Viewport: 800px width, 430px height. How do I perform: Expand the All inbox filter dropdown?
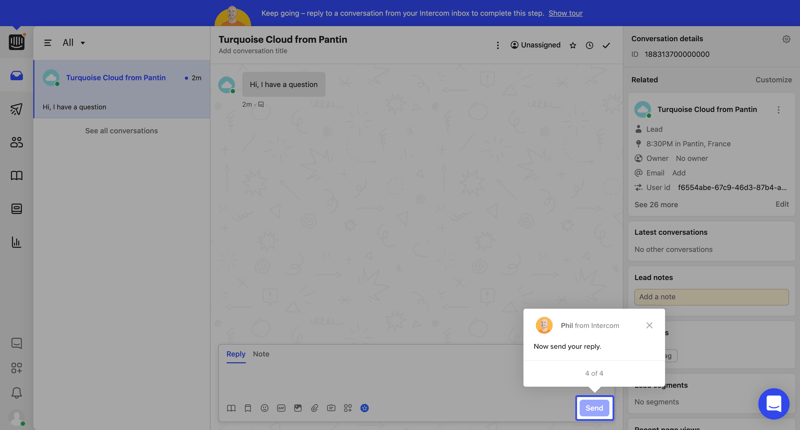pos(74,43)
